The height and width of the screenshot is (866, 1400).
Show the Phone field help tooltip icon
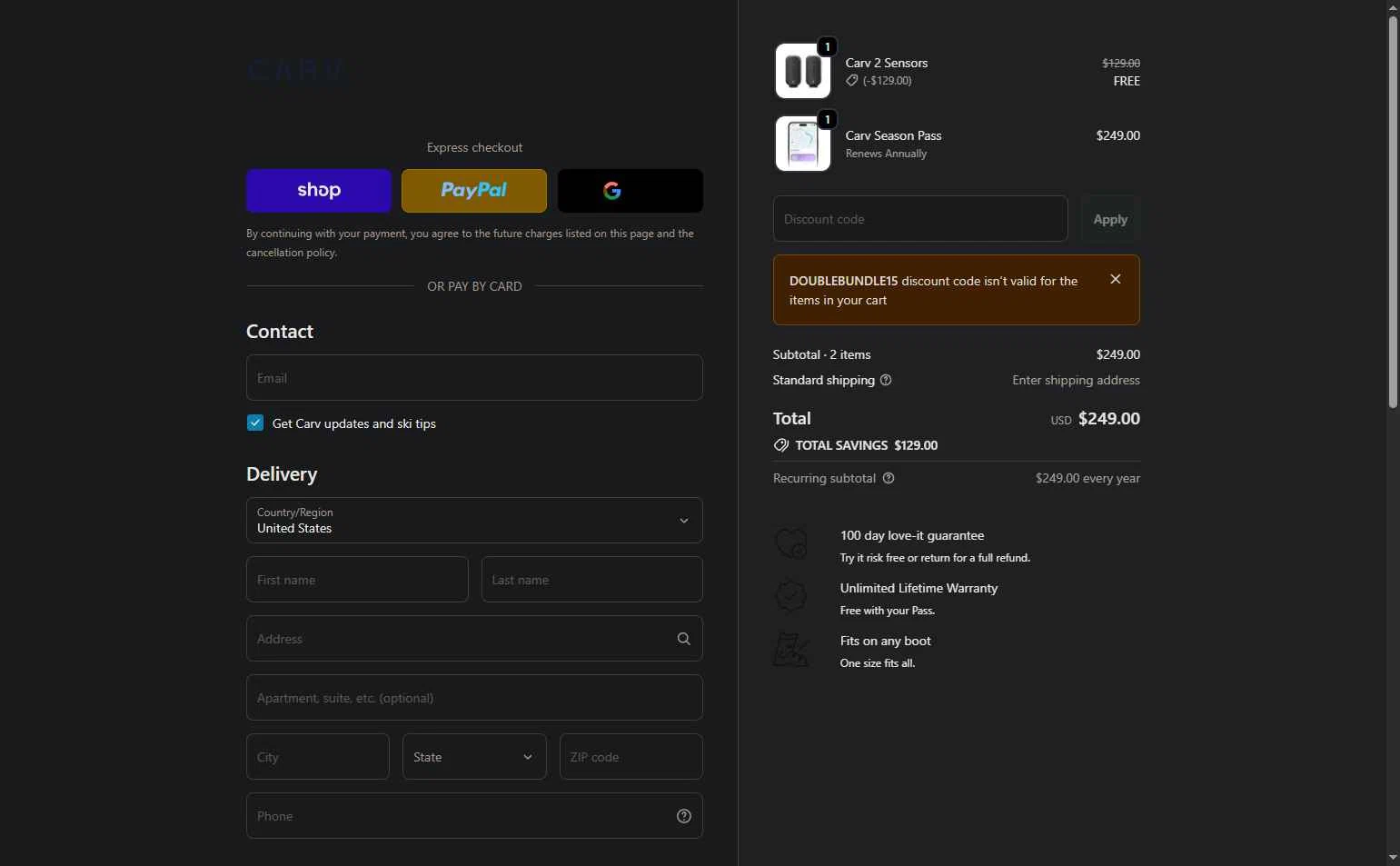tap(684, 816)
